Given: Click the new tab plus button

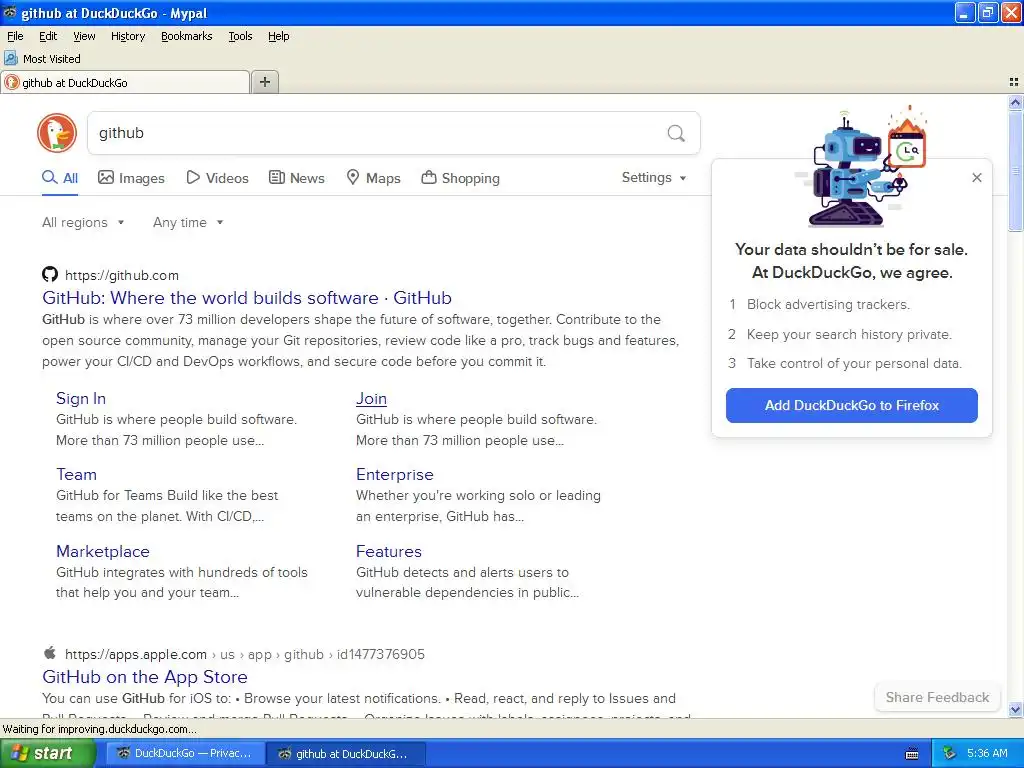Looking at the screenshot, I should tap(264, 82).
